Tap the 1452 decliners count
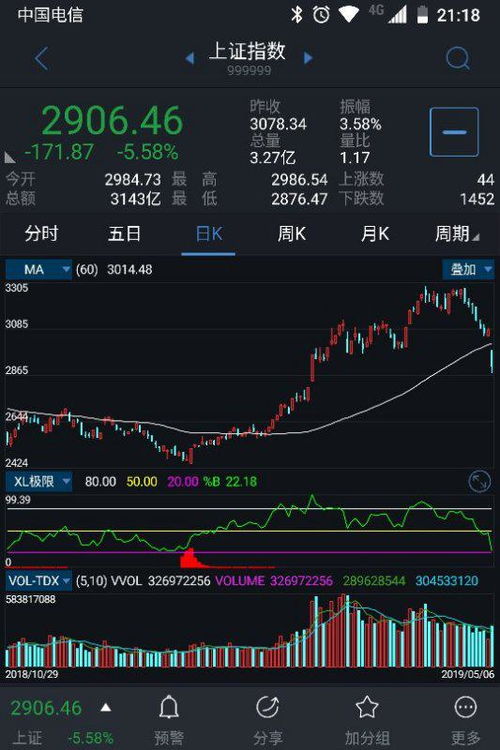The width and height of the screenshot is (500, 750). tap(477, 199)
